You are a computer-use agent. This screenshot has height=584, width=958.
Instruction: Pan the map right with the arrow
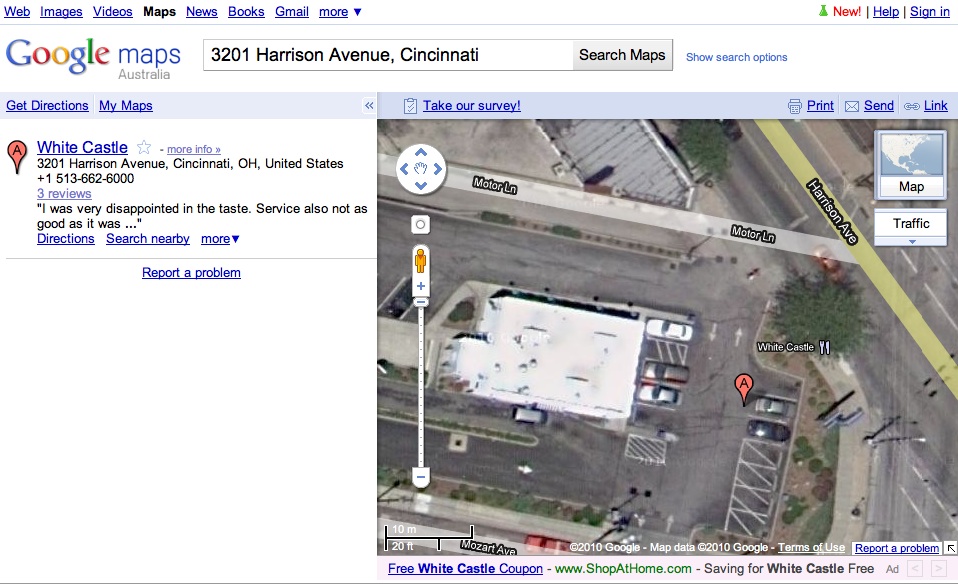[437, 169]
